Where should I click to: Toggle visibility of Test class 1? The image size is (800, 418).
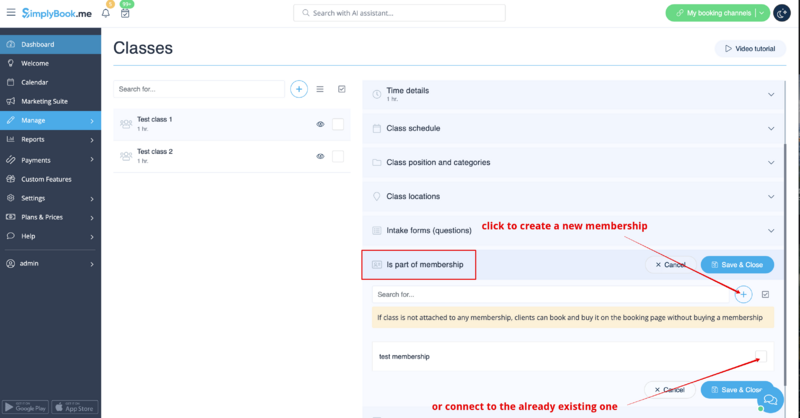pyautogui.click(x=320, y=124)
